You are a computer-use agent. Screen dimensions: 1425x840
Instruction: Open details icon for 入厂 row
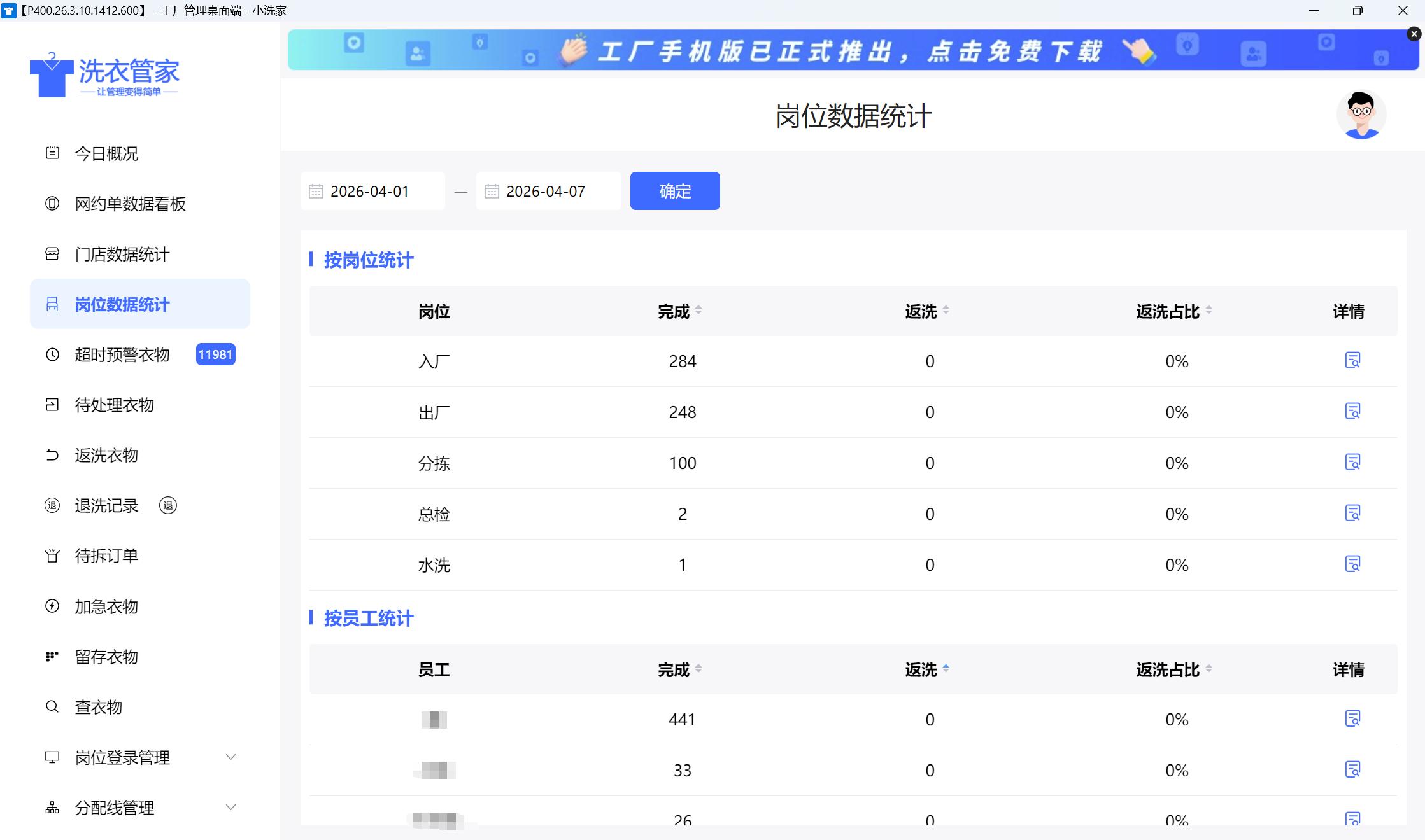pos(1352,361)
